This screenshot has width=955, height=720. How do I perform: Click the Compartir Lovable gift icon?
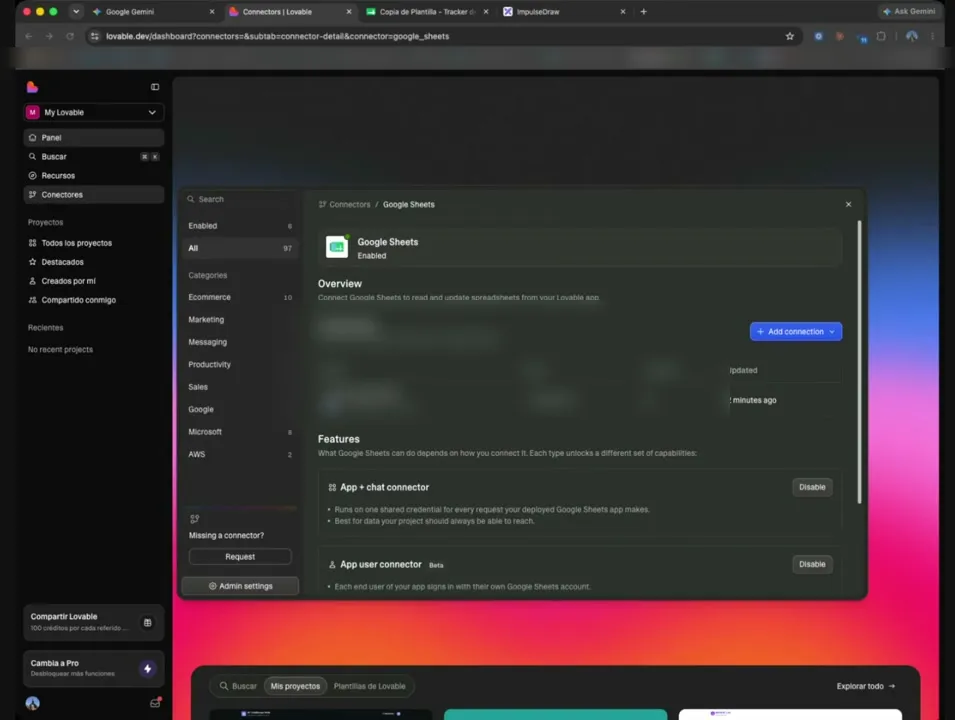click(147, 623)
